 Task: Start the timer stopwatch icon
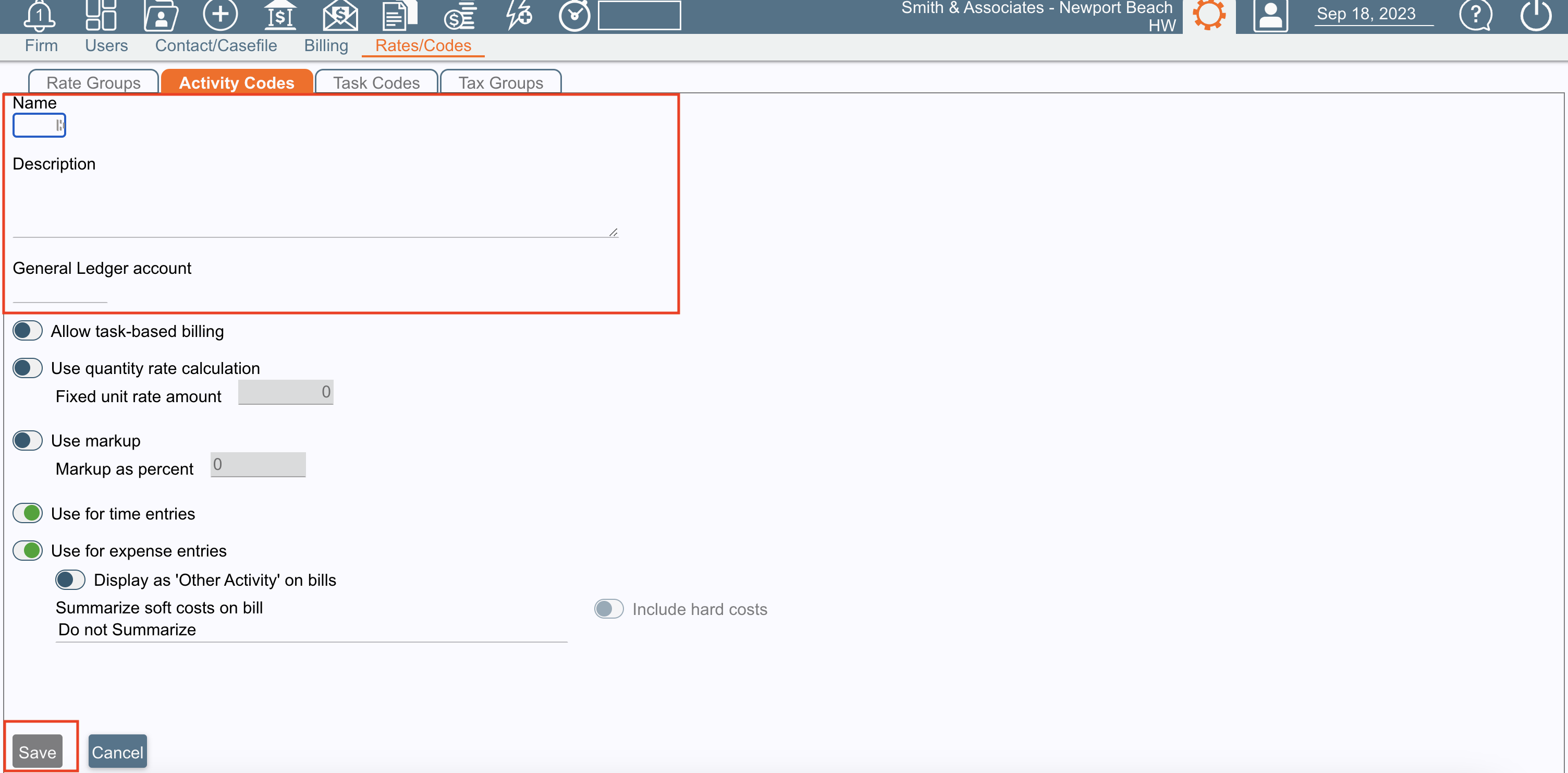point(574,15)
